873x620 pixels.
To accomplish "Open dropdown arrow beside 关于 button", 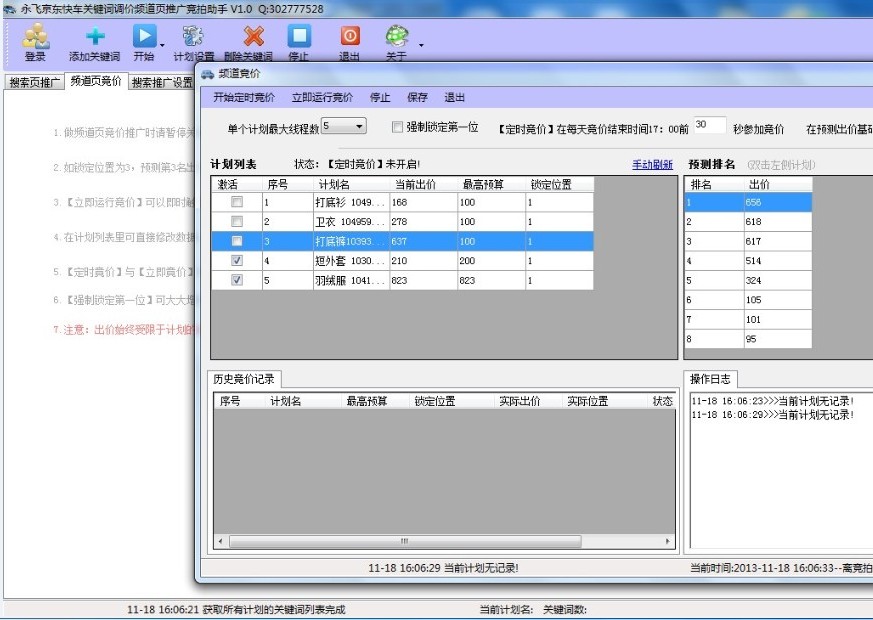I will click(421, 45).
